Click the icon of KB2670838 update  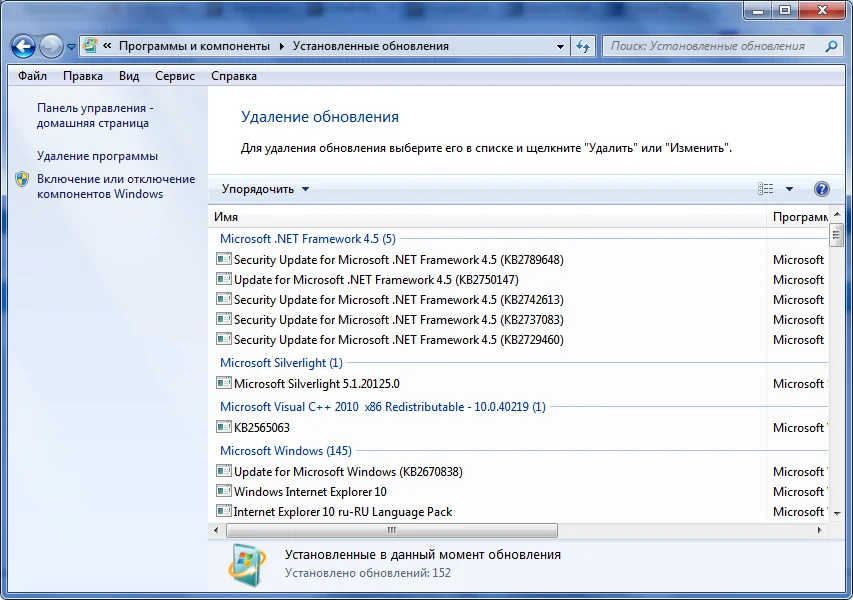224,471
